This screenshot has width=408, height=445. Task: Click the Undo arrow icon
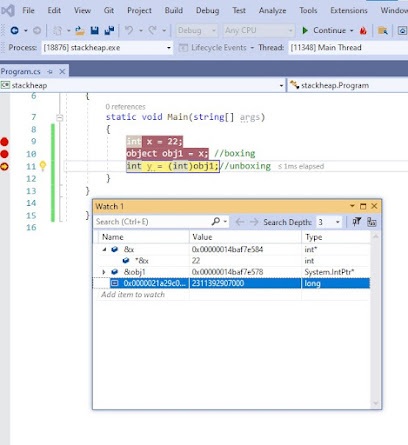click(x=129, y=31)
